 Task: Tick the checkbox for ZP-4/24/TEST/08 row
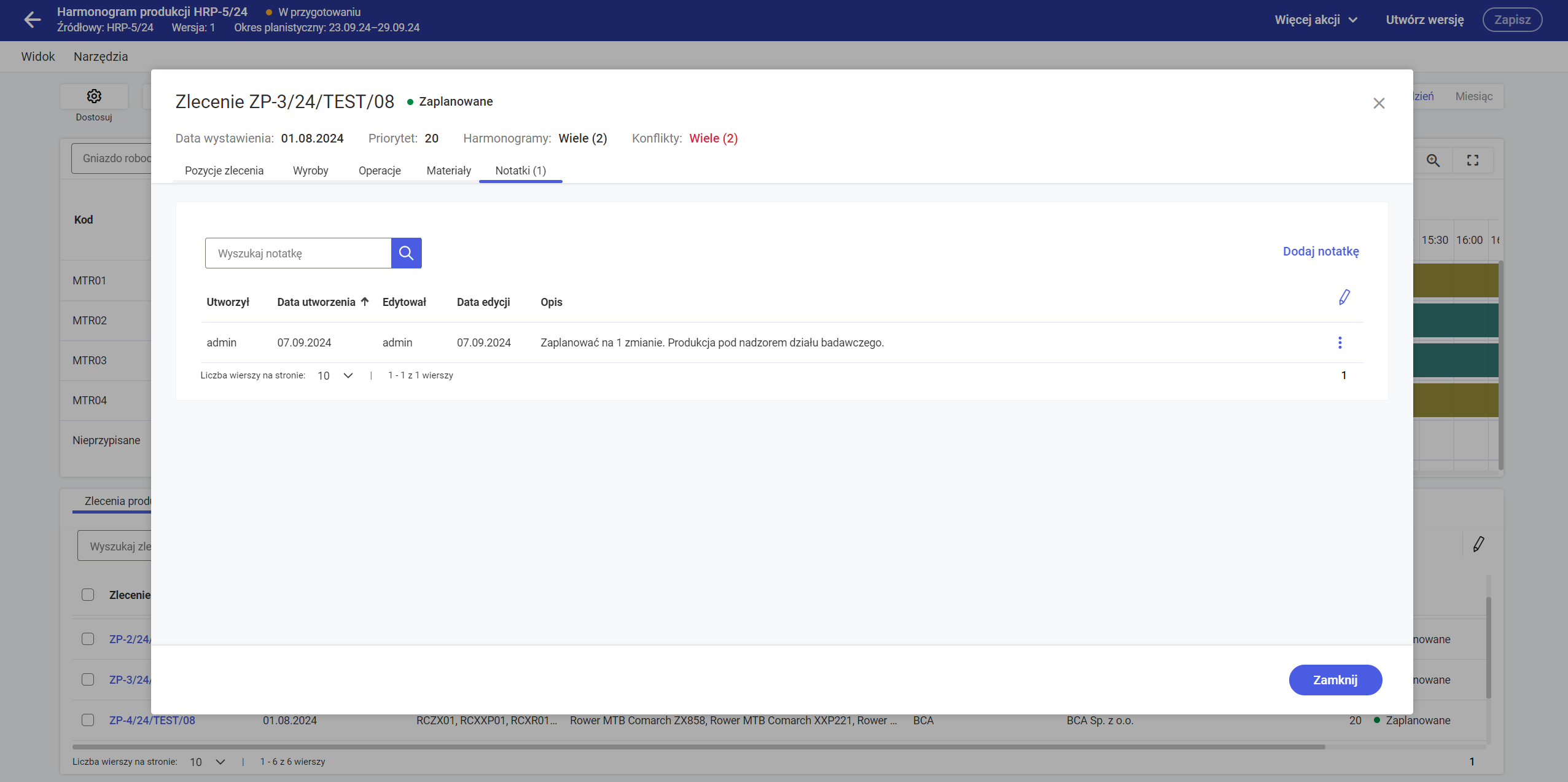(88, 720)
